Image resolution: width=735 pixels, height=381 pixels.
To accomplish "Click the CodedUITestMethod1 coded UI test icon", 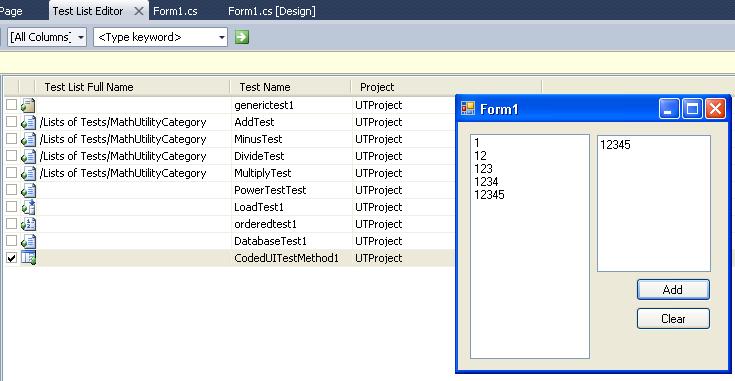I will (28, 258).
